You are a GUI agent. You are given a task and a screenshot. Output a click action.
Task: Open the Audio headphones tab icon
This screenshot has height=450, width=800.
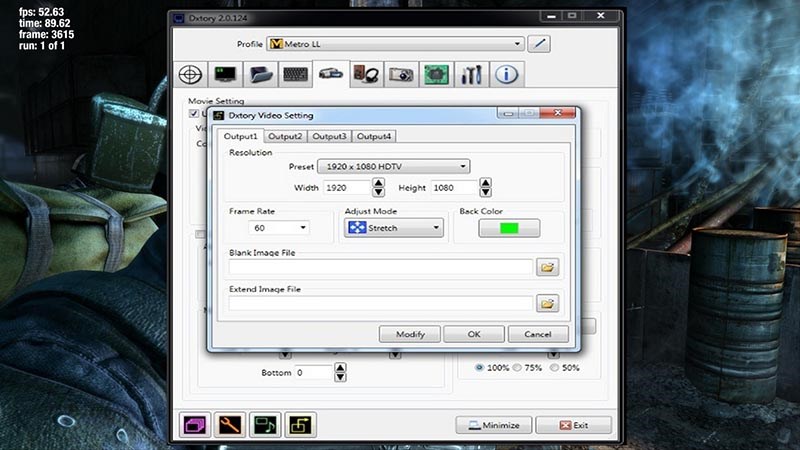click(x=366, y=74)
